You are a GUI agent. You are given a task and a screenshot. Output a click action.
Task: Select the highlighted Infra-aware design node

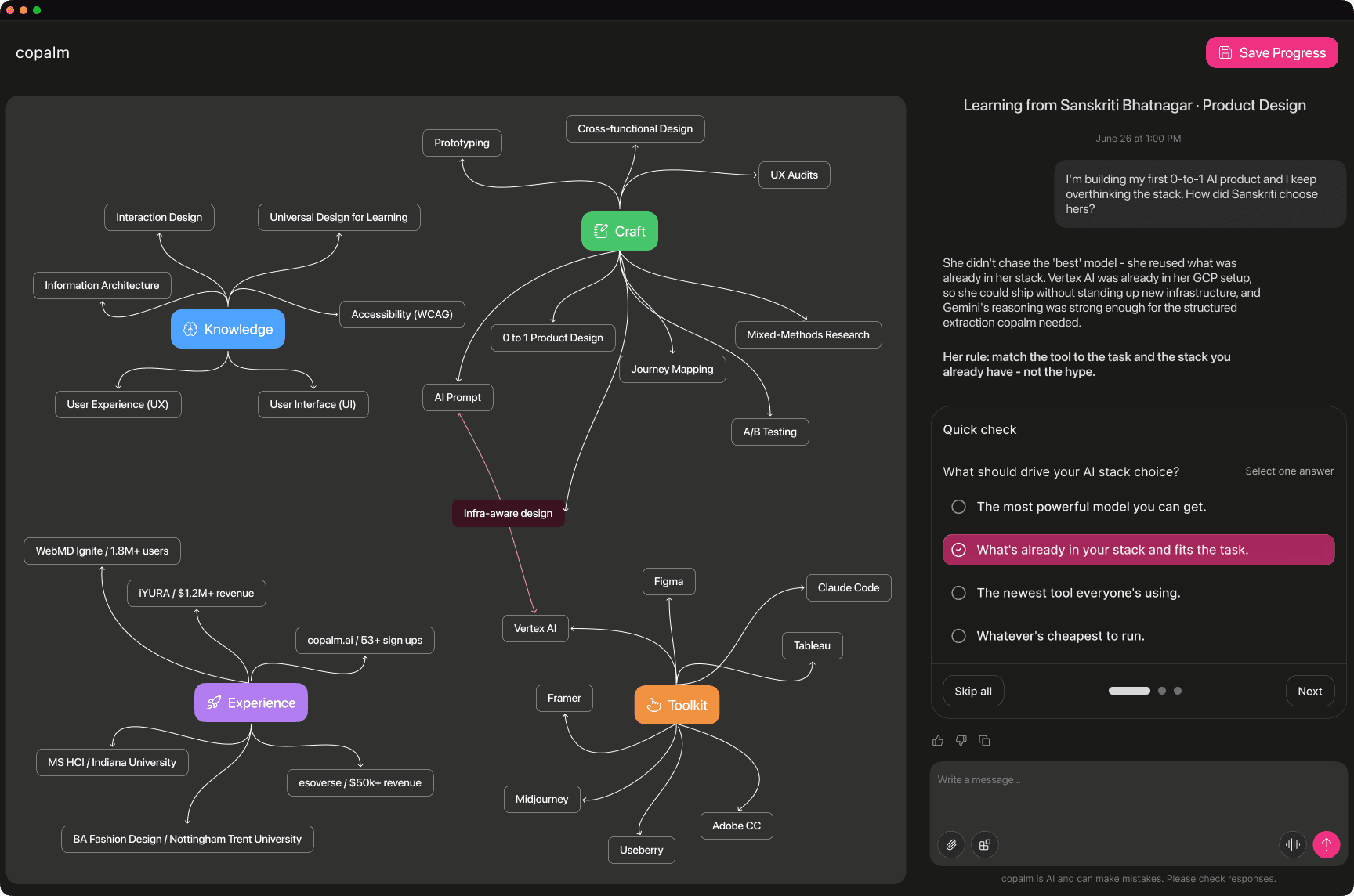click(508, 513)
